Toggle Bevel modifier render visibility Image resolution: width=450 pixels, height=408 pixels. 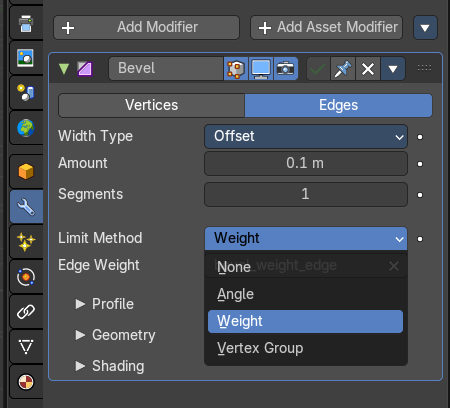286,69
